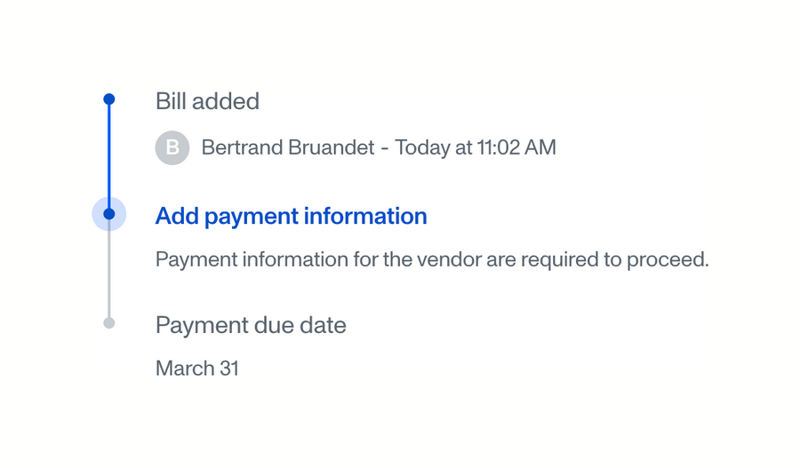Click the letter B inside the avatar
Image resolution: width=800 pixels, height=468 pixels.
[x=172, y=148]
